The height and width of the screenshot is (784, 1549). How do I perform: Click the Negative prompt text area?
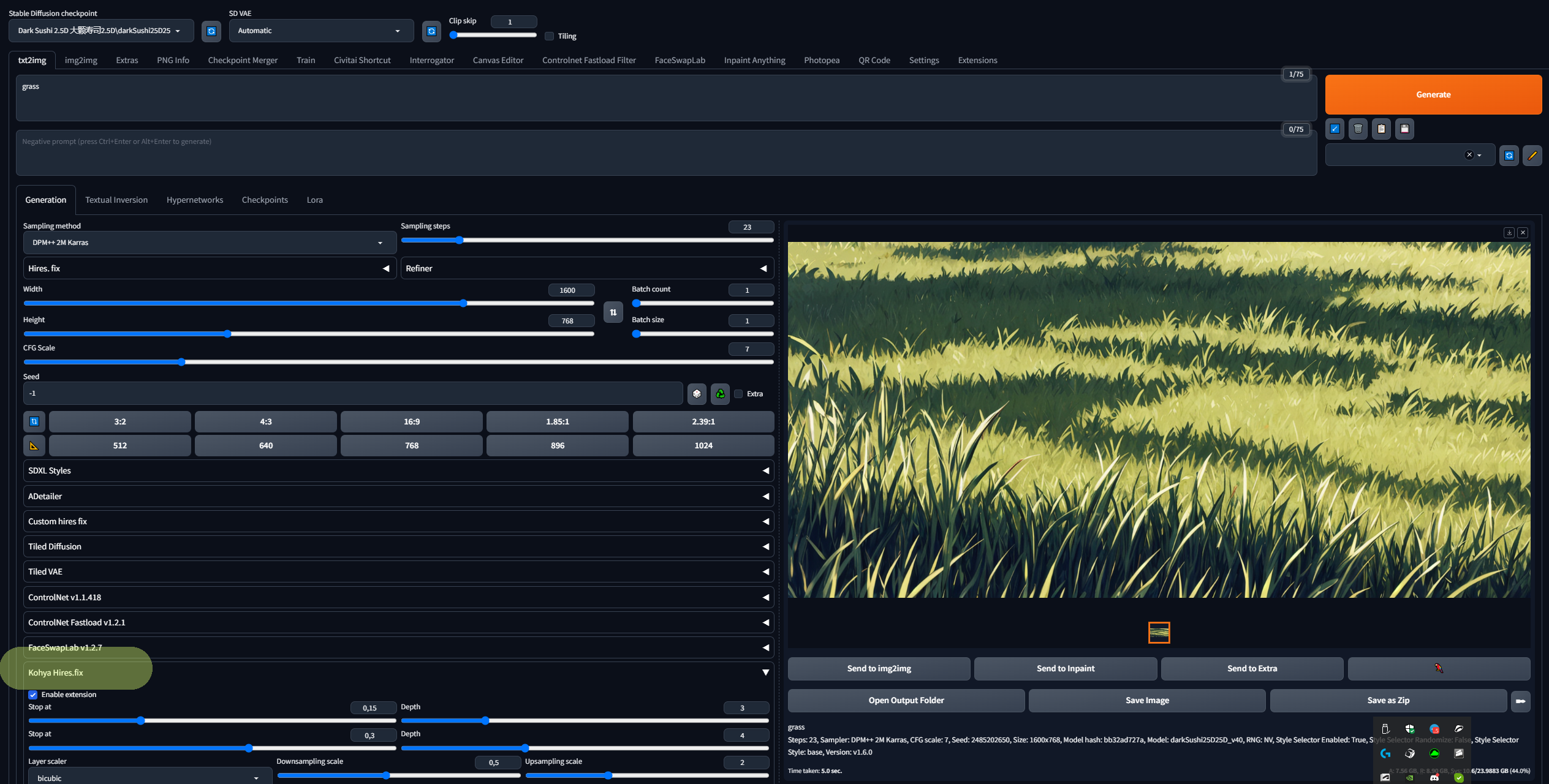(x=666, y=153)
